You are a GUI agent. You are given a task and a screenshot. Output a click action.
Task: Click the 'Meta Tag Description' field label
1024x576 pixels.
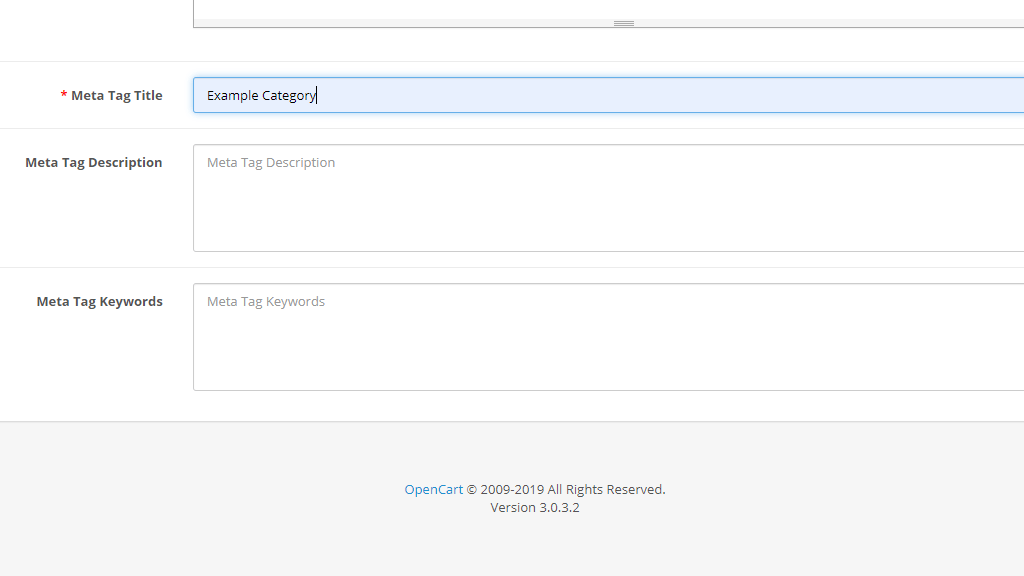[93, 162]
